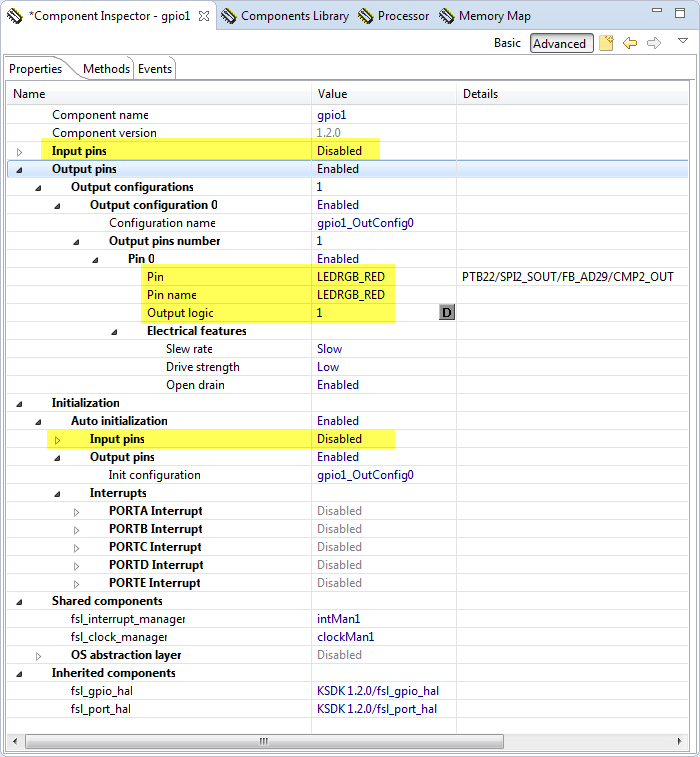This screenshot has width=700, height=757.
Task: Click the Processor tab chip icon
Action: point(367,16)
